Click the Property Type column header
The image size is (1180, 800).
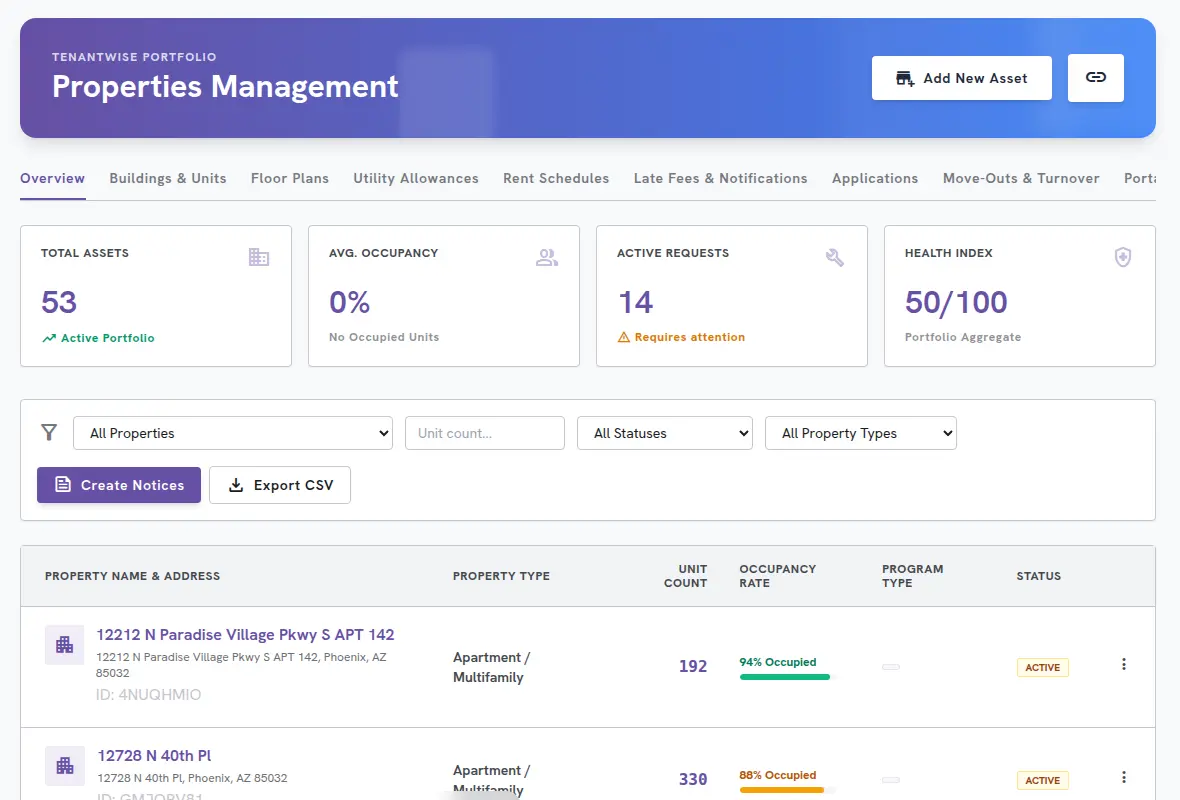tap(501, 576)
